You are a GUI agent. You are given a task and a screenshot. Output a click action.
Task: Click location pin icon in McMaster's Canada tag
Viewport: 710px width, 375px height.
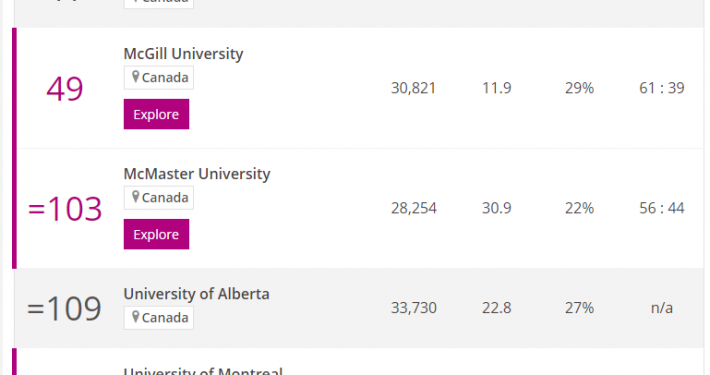tap(135, 197)
